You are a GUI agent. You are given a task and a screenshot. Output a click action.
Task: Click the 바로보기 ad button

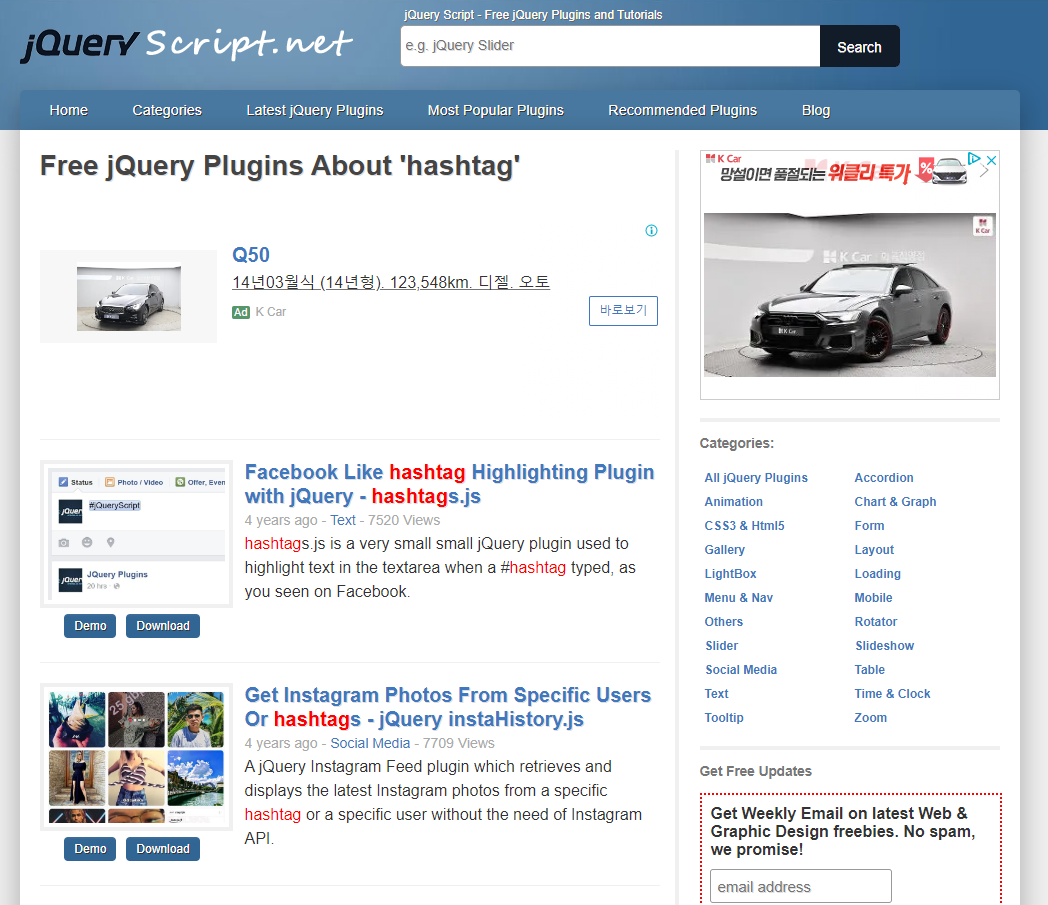623,311
